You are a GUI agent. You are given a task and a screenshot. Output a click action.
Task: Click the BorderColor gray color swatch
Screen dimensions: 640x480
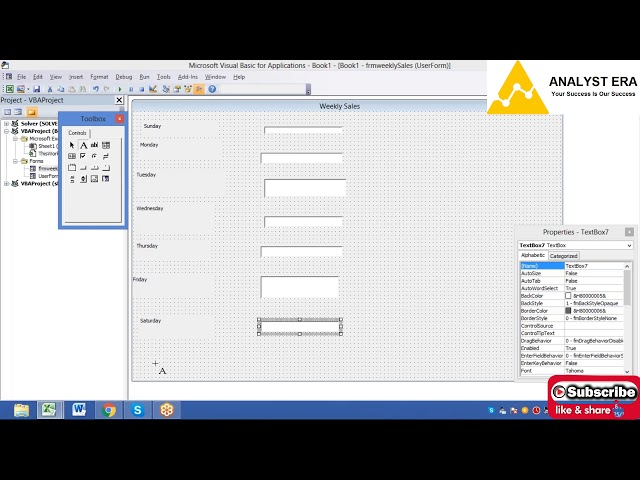coord(568,311)
